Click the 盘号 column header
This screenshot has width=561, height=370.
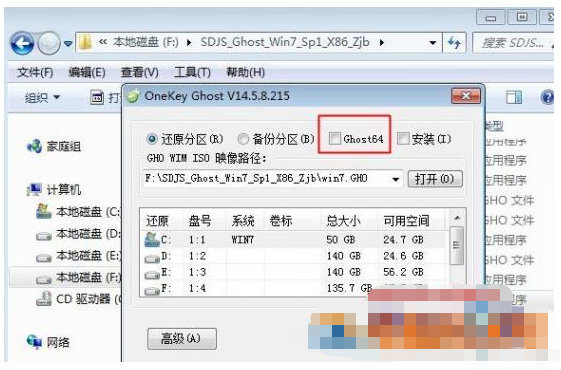(200, 221)
